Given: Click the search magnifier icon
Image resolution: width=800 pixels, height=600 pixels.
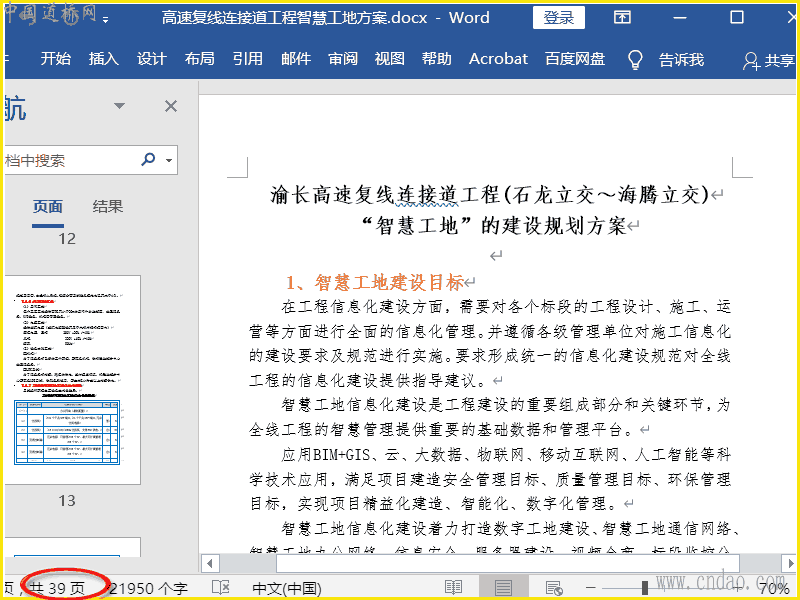Looking at the screenshot, I should (148, 159).
